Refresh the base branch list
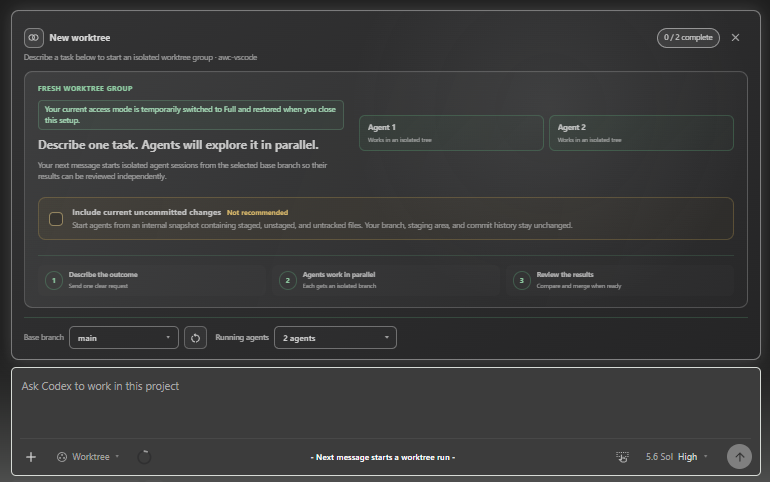The height and width of the screenshot is (482, 770). coord(195,338)
